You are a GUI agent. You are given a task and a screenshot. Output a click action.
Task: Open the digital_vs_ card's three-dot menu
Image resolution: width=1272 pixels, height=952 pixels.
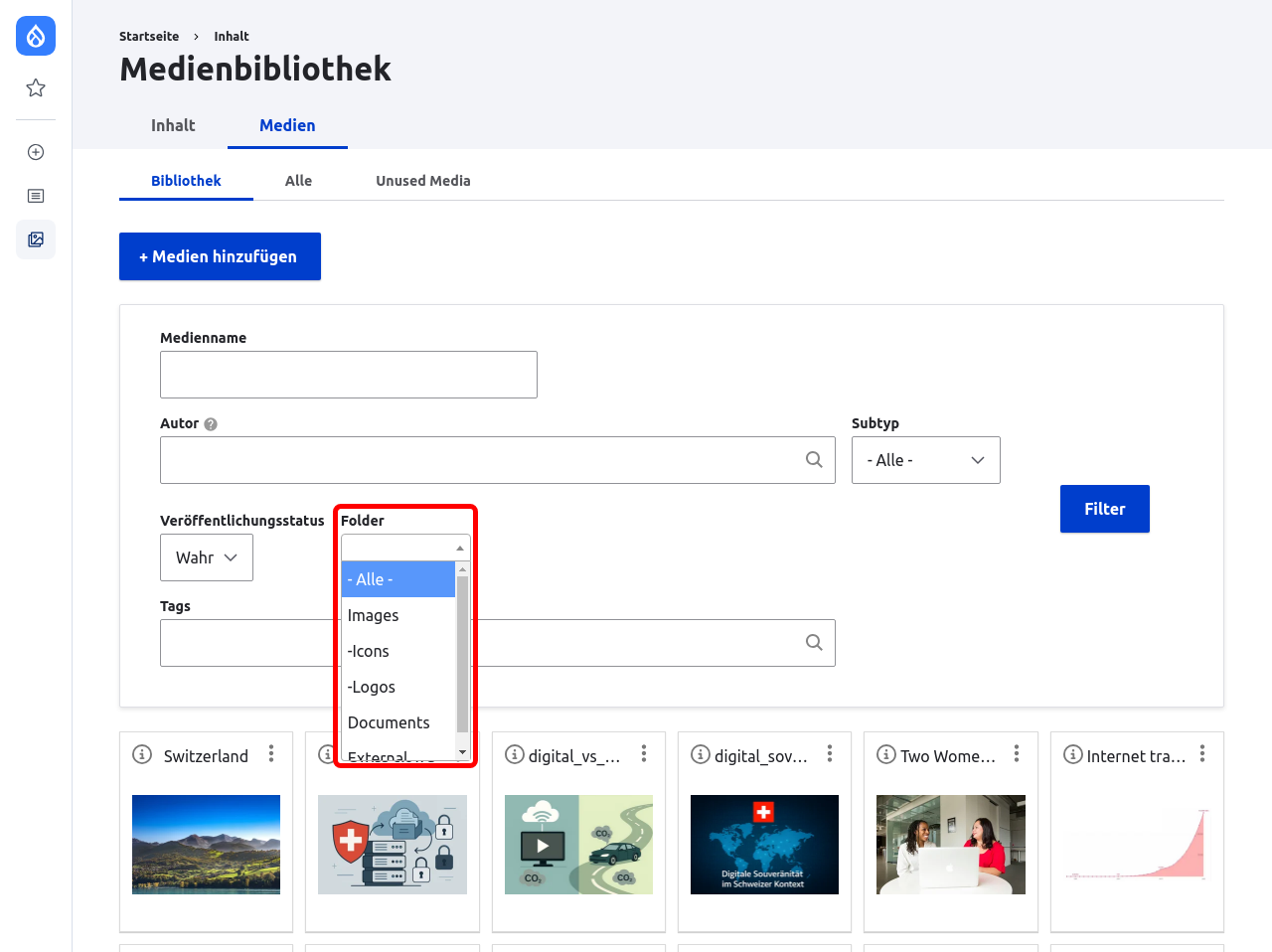click(644, 754)
